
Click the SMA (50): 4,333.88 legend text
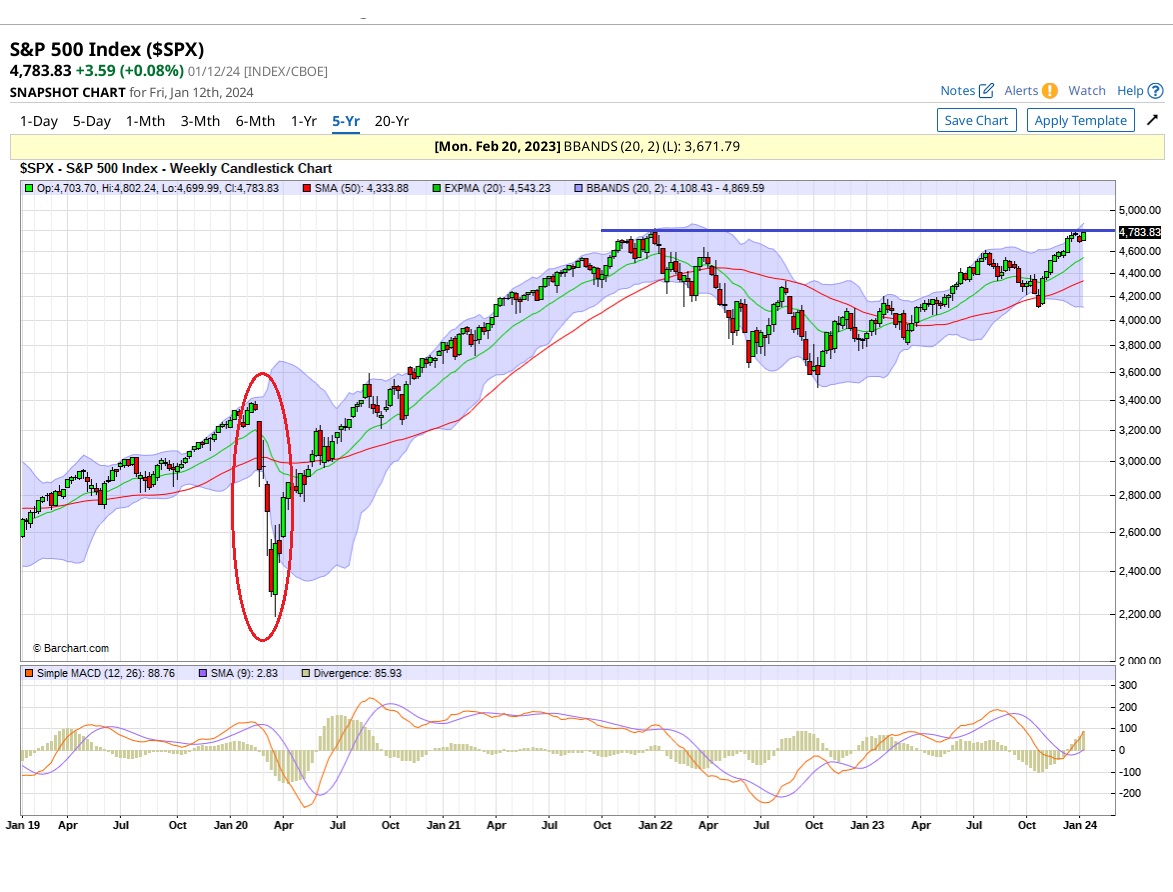pyautogui.click(x=361, y=189)
